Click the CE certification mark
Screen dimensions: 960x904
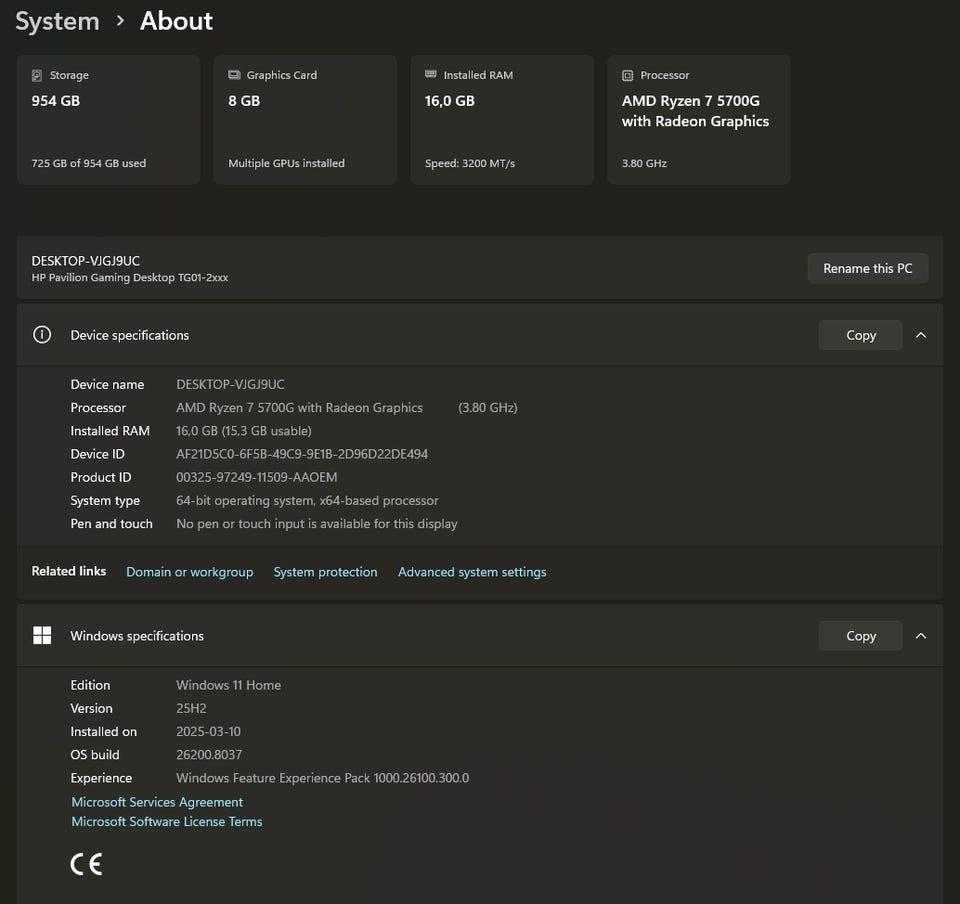tap(86, 864)
